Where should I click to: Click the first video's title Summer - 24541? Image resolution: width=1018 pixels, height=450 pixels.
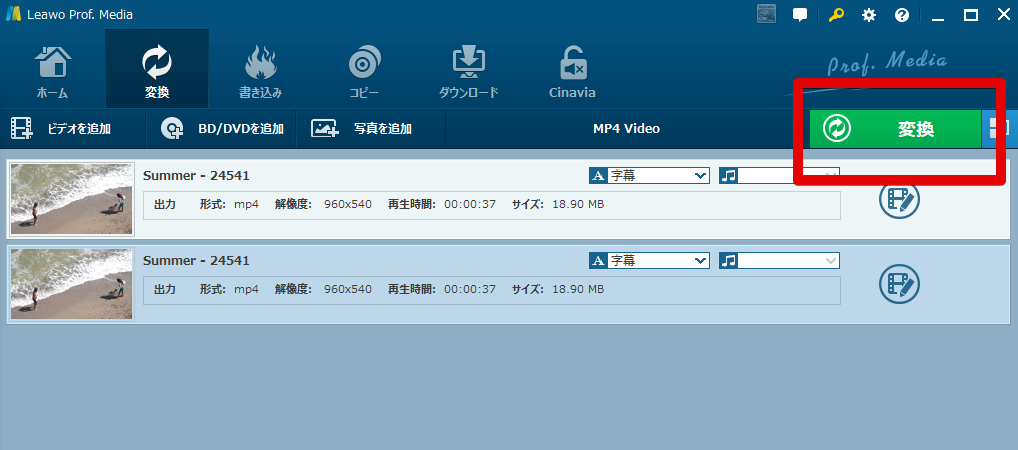[196, 175]
